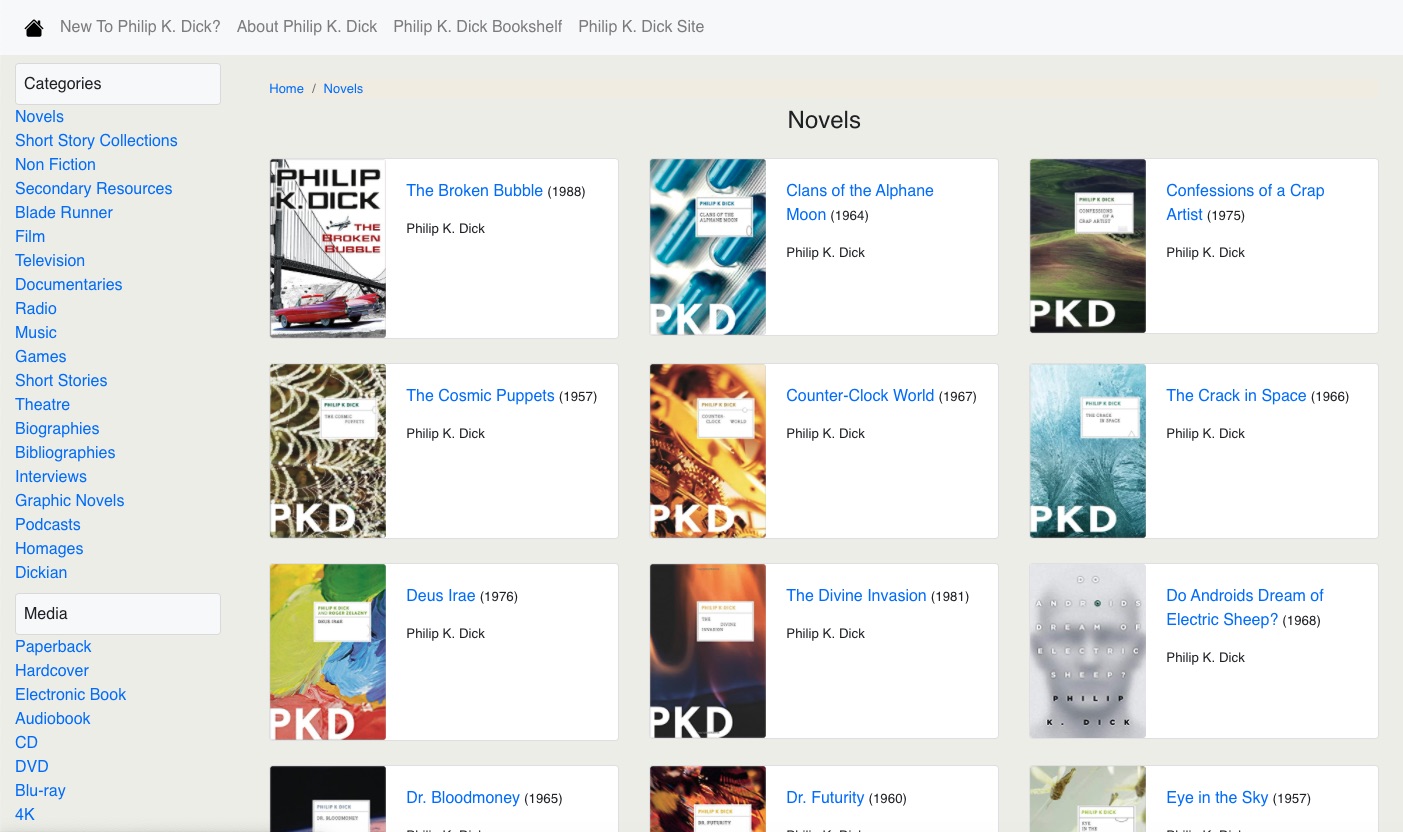The height and width of the screenshot is (832, 1403).
Task: Open "Dr. Bloodmoney" from the novel list
Action: tap(463, 797)
